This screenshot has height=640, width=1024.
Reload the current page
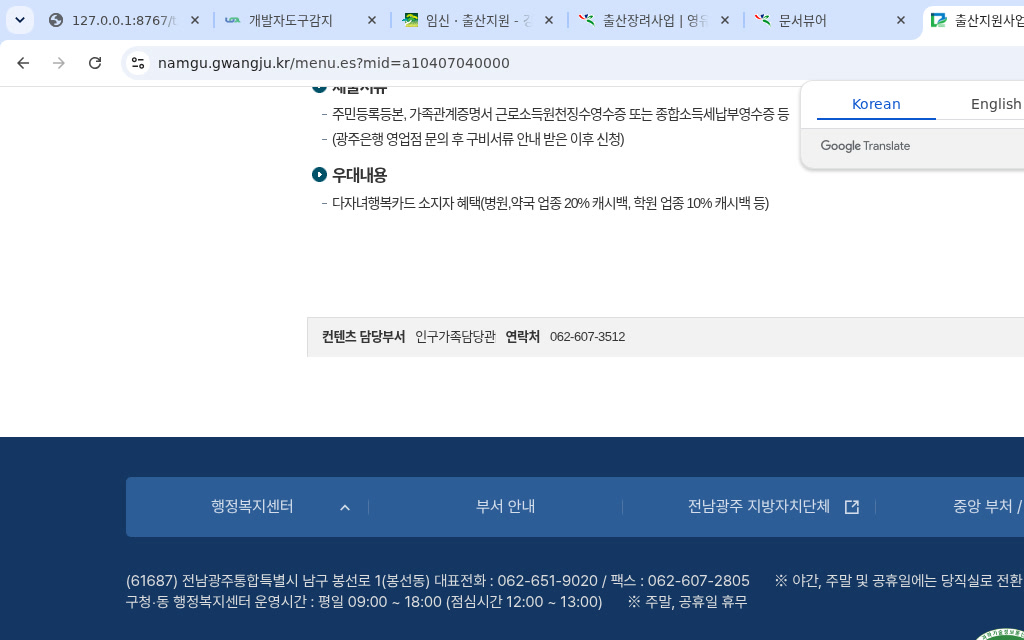(x=95, y=63)
